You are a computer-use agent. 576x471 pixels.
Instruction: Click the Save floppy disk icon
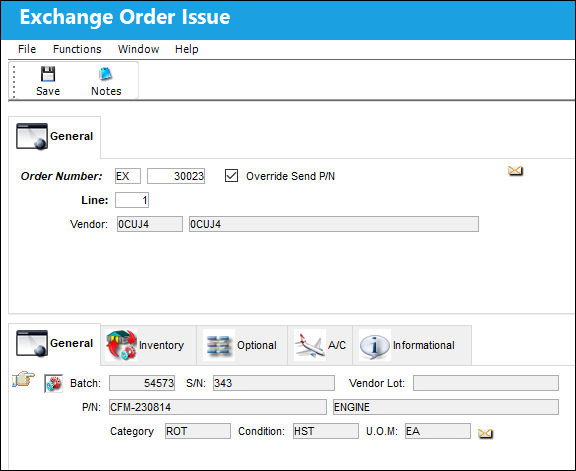coord(48,74)
